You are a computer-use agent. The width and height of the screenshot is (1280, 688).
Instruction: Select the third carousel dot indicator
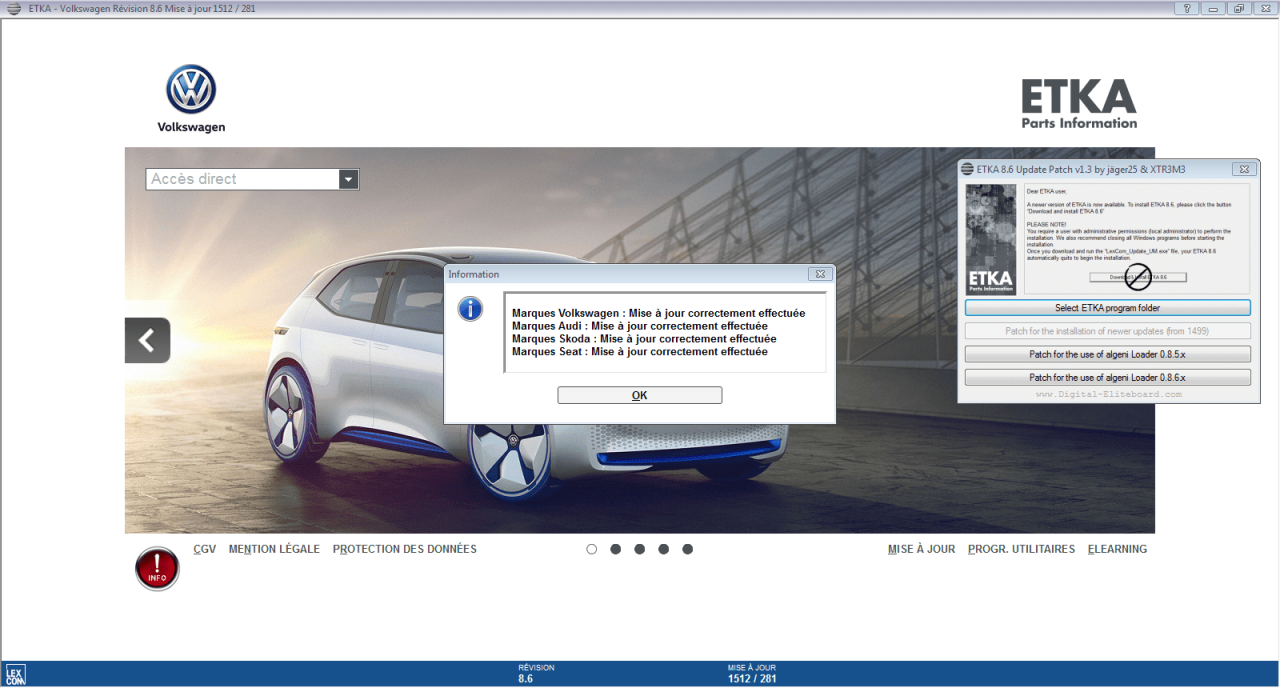(x=640, y=549)
